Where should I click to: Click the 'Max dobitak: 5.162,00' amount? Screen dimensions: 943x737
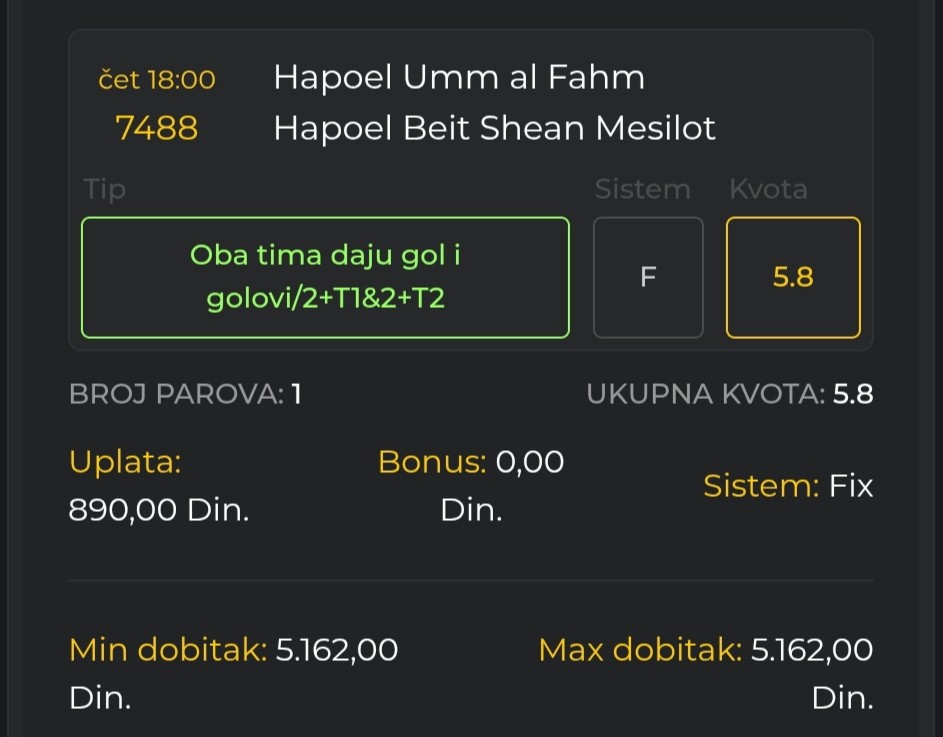point(706,651)
